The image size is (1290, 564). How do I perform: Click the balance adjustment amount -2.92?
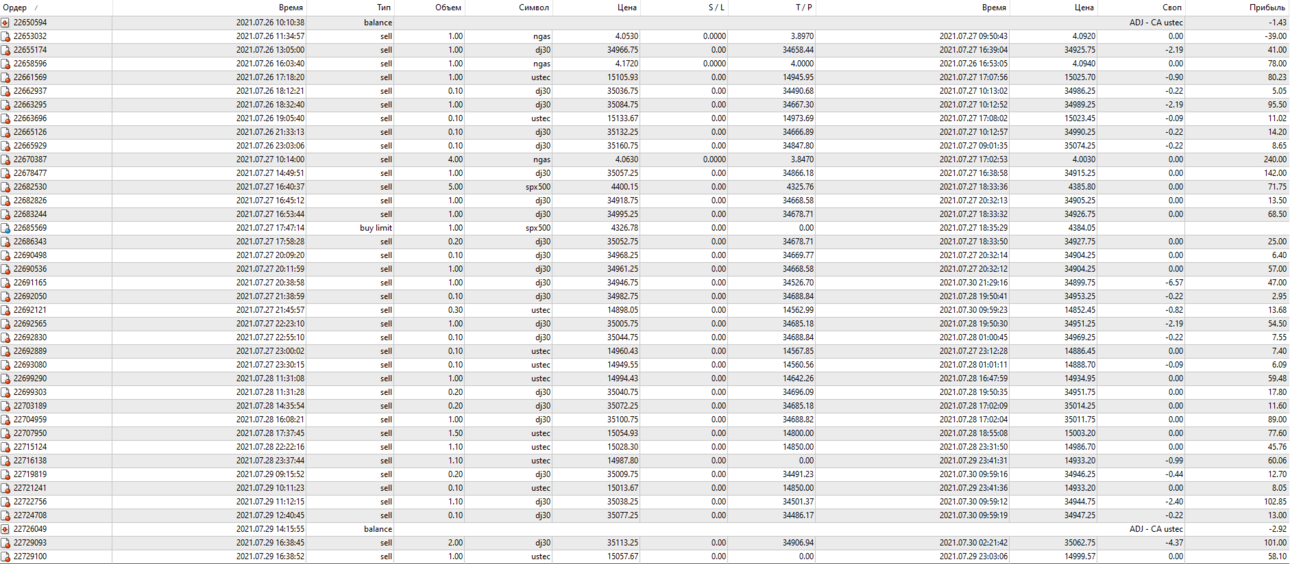(x=1278, y=529)
